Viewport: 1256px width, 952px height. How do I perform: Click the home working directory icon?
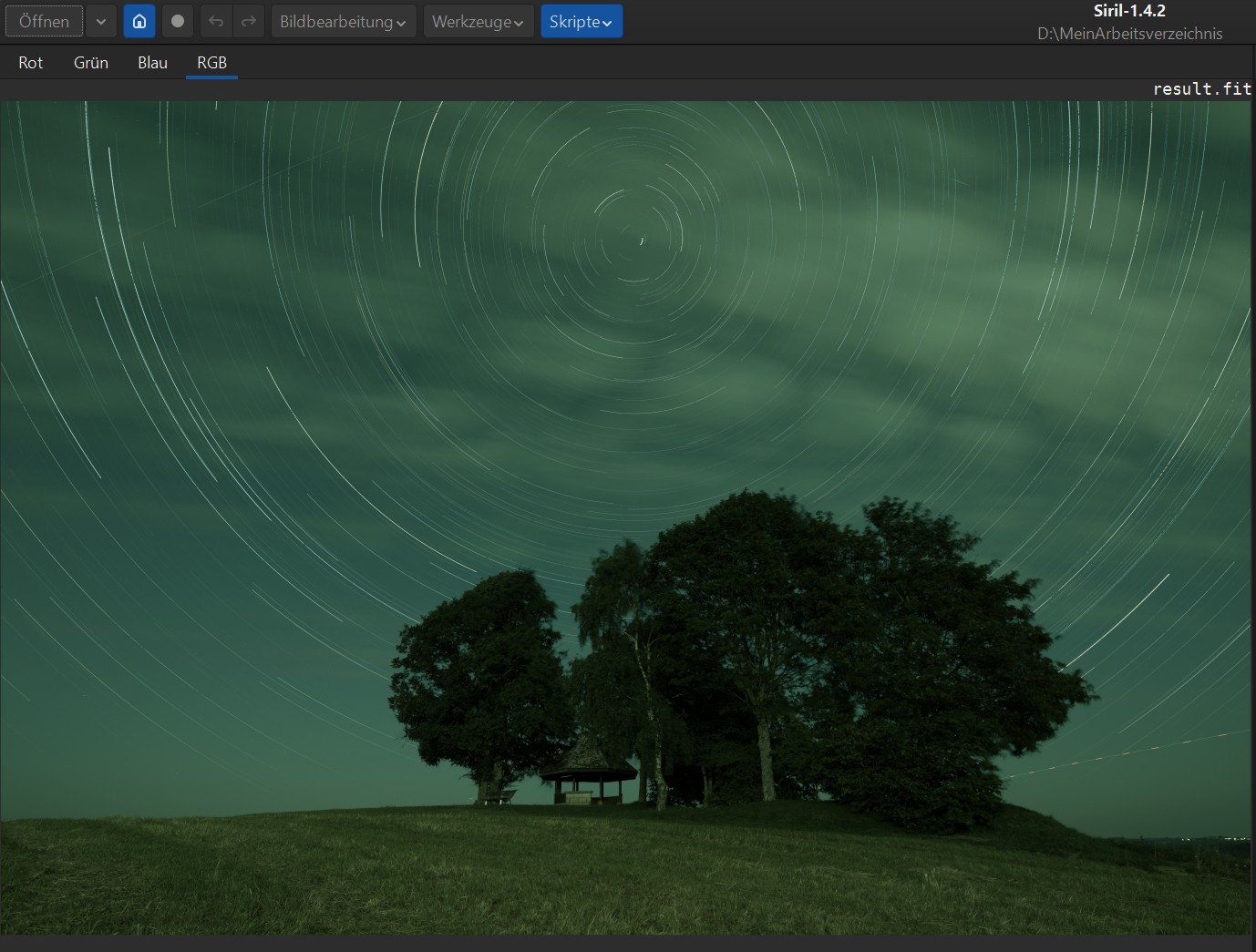pos(139,21)
